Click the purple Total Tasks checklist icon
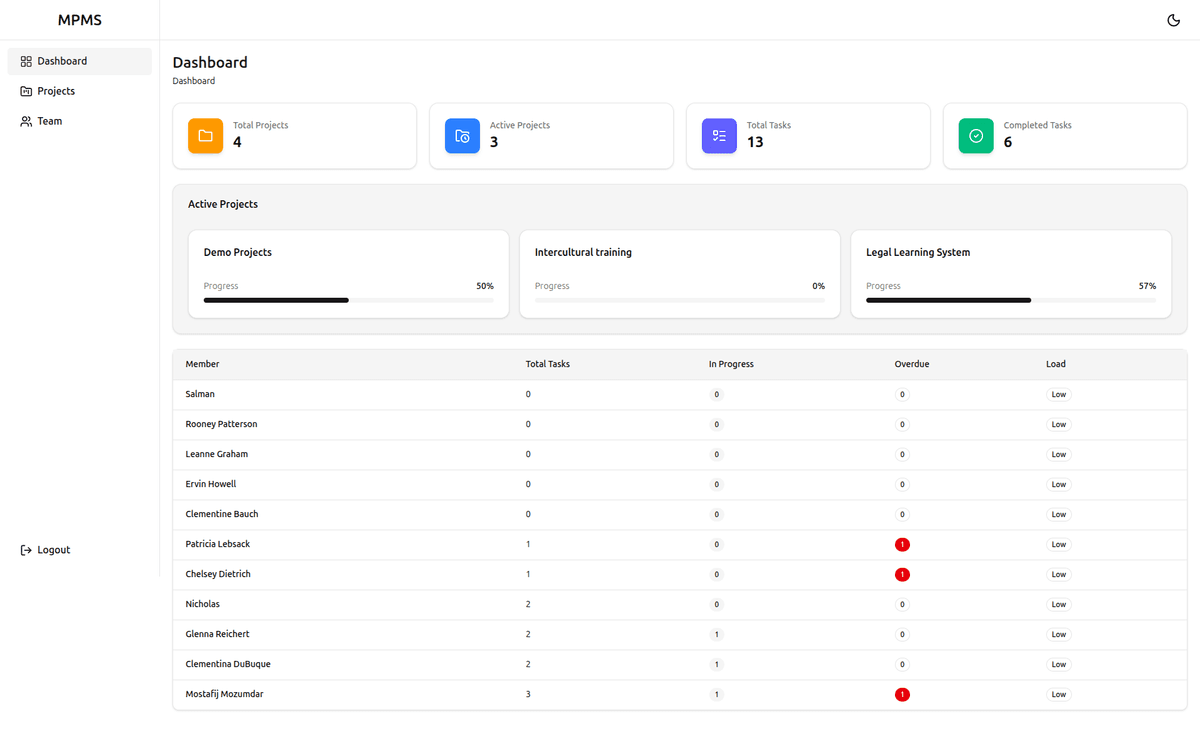 point(719,136)
